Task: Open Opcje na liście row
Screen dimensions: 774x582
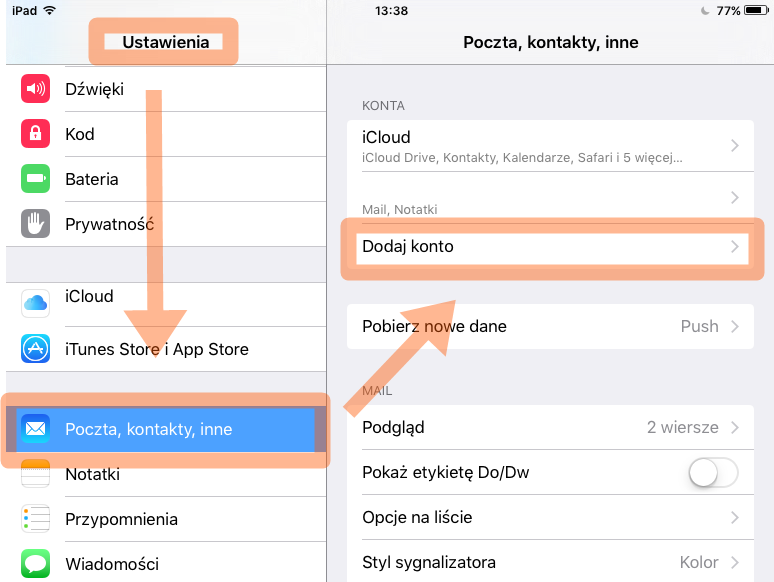Action: click(x=549, y=517)
